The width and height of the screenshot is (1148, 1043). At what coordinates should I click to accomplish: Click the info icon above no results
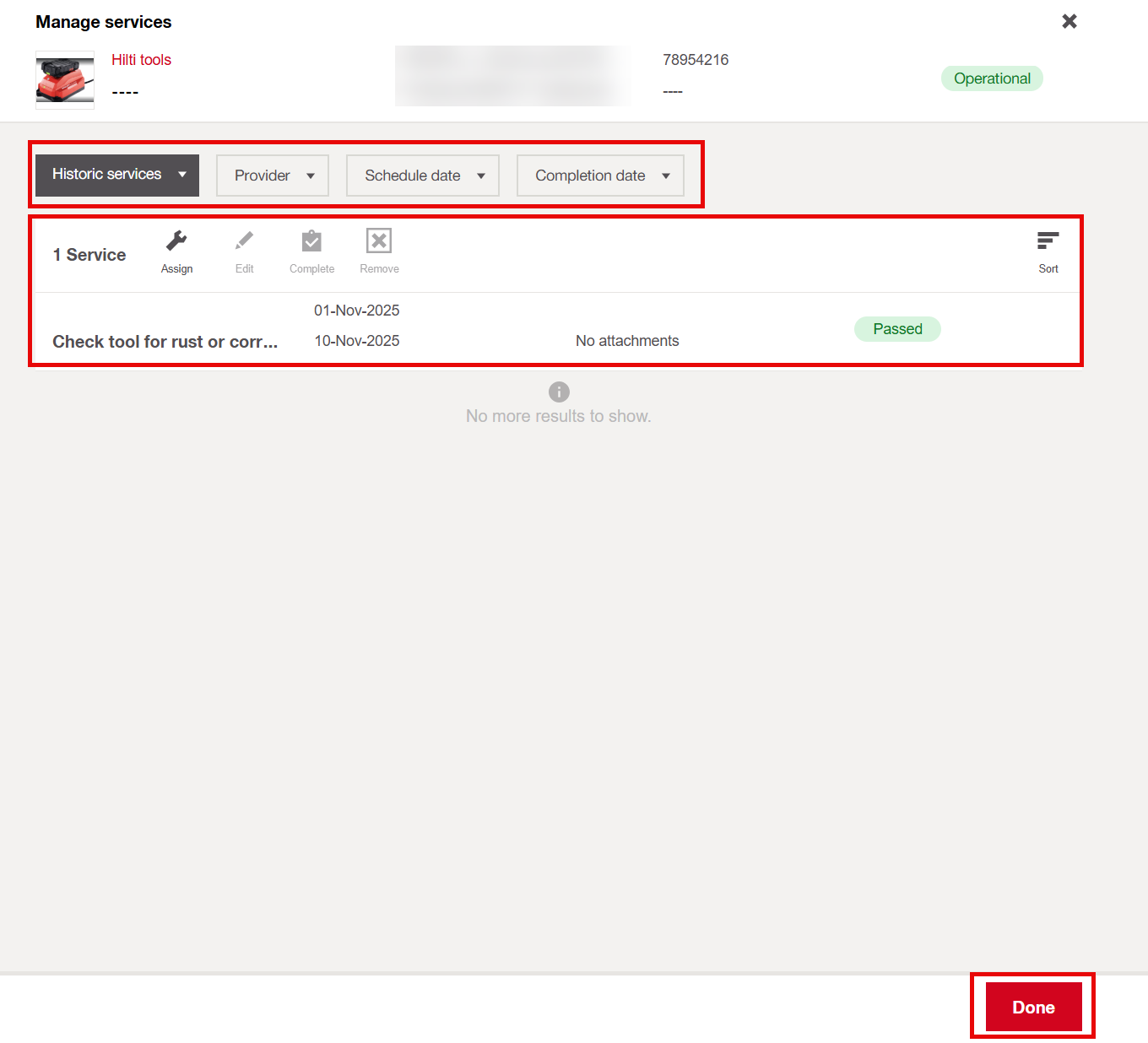click(559, 392)
